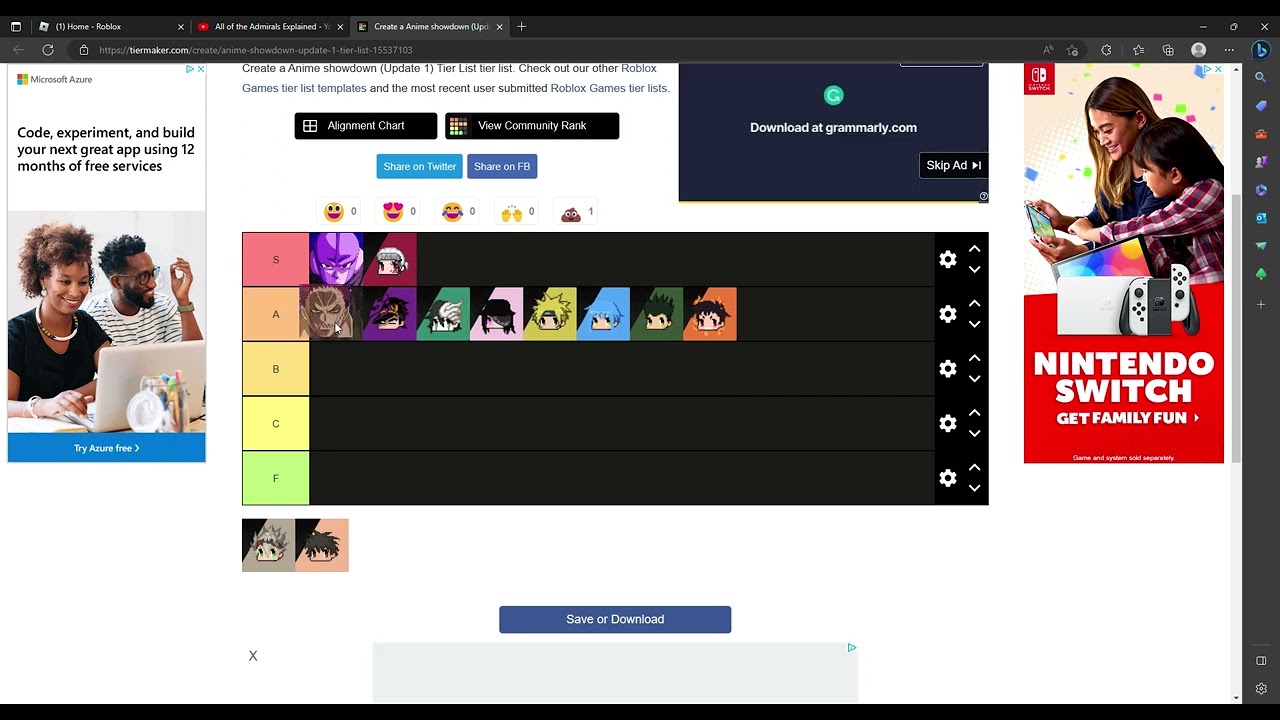Open settings gear for F tier row
Image resolution: width=1280 pixels, height=720 pixels.
948,478
